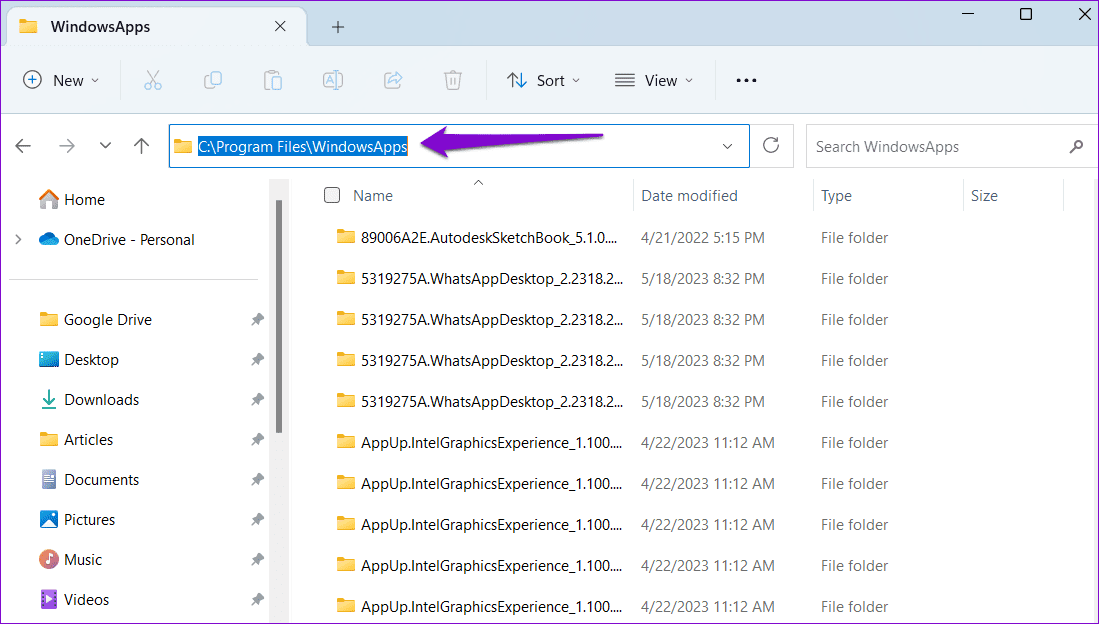Click the folder icon in address bar

[183, 147]
